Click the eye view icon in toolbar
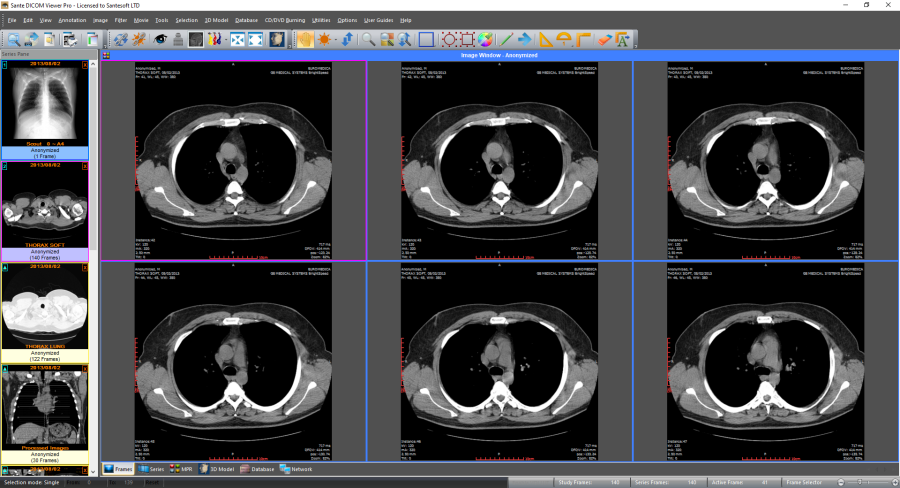Screen dimensions: 900x488 tap(159, 39)
